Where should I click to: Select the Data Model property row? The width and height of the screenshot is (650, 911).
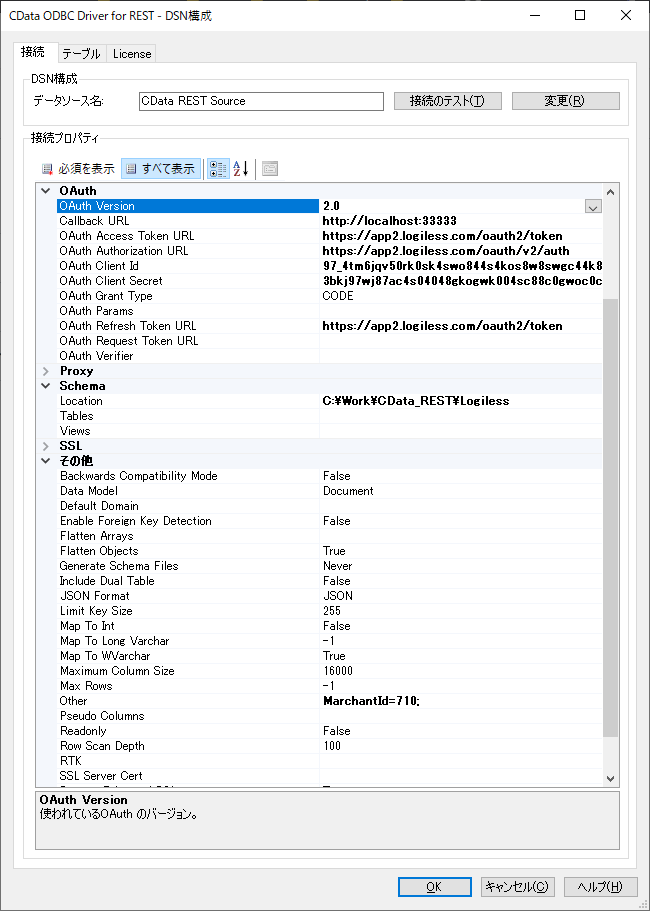(330, 491)
